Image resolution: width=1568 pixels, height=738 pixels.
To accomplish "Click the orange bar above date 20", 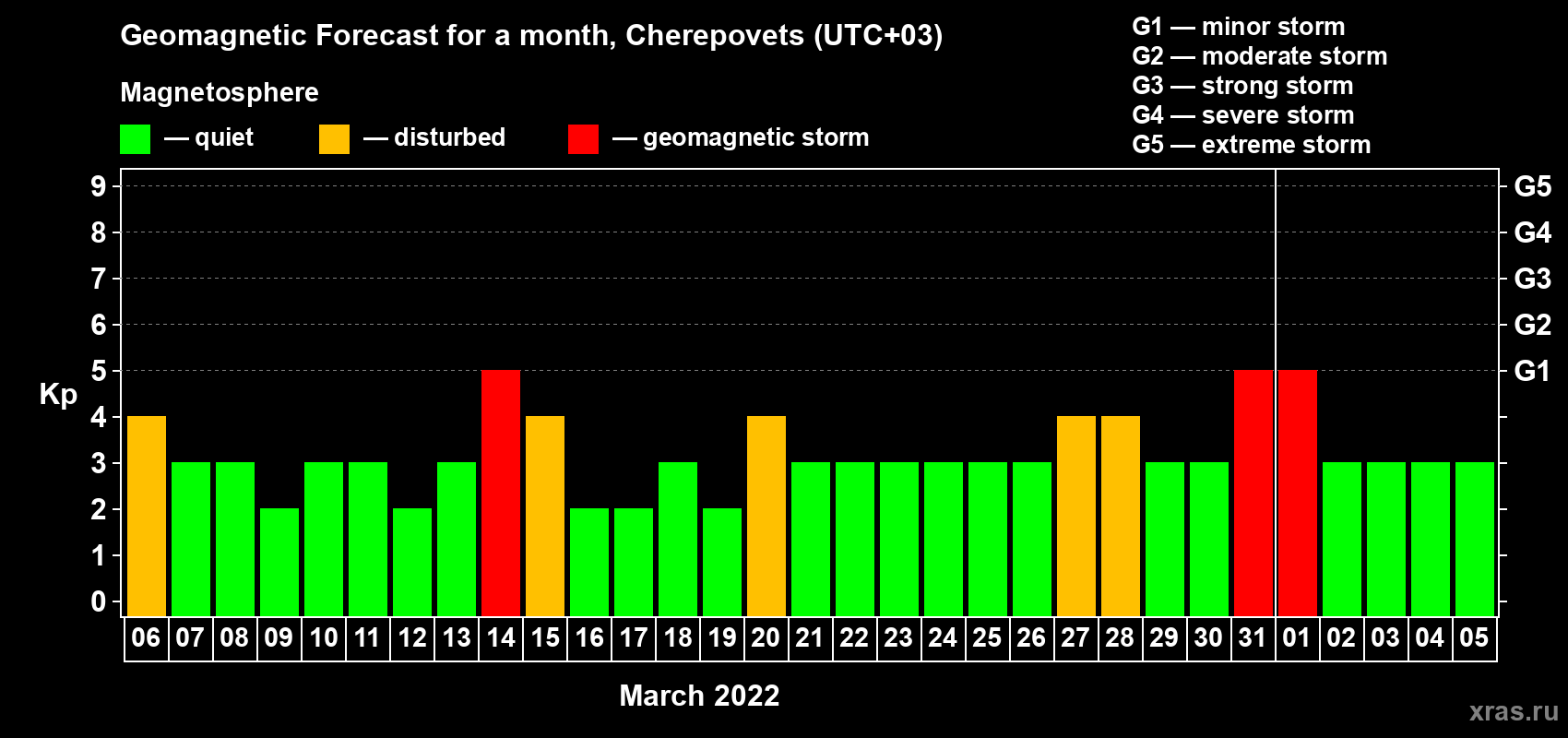I will [766, 516].
